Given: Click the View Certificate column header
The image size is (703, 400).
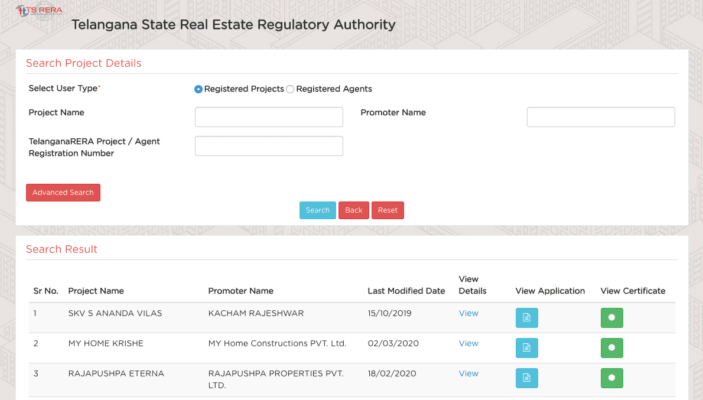Looking at the screenshot, I should click(x=633, y=291).
